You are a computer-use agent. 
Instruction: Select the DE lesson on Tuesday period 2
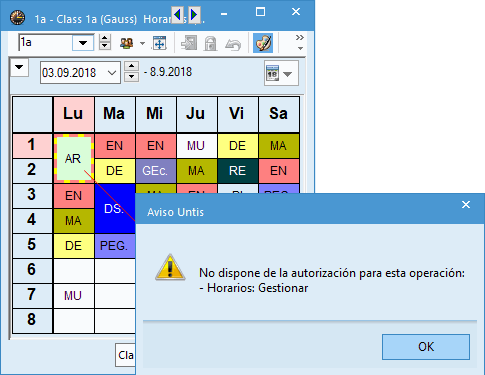[x=115, y=171]
